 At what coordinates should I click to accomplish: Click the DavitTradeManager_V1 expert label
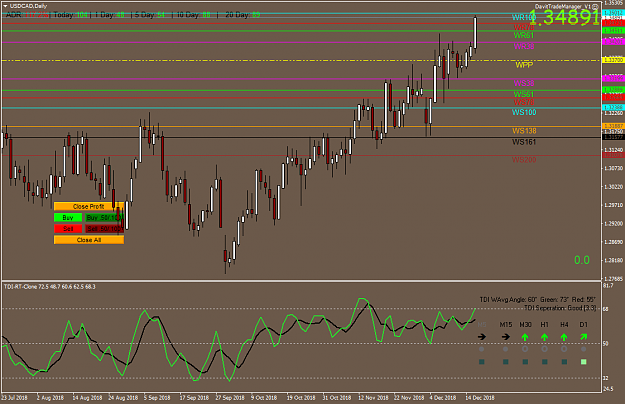click(x=563, y=6)
